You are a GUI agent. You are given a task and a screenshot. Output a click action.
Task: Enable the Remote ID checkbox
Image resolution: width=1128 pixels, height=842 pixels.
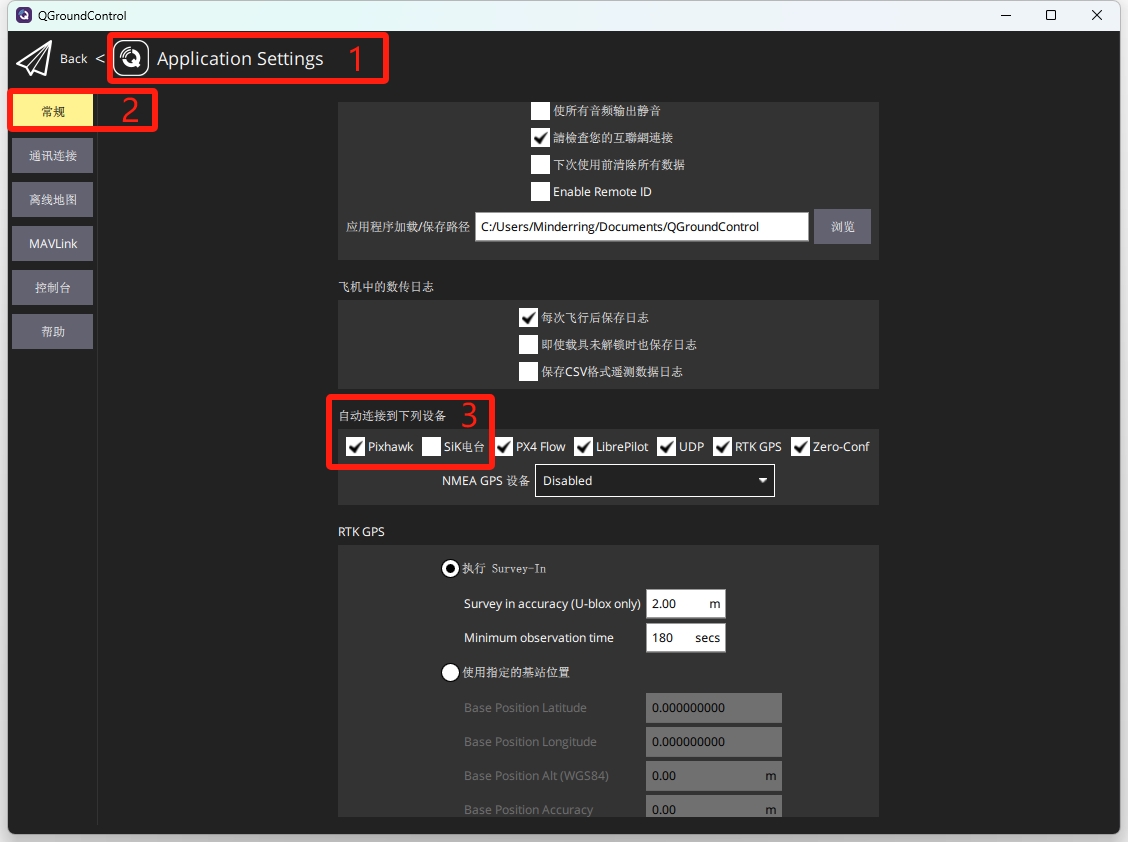[540, 191]
